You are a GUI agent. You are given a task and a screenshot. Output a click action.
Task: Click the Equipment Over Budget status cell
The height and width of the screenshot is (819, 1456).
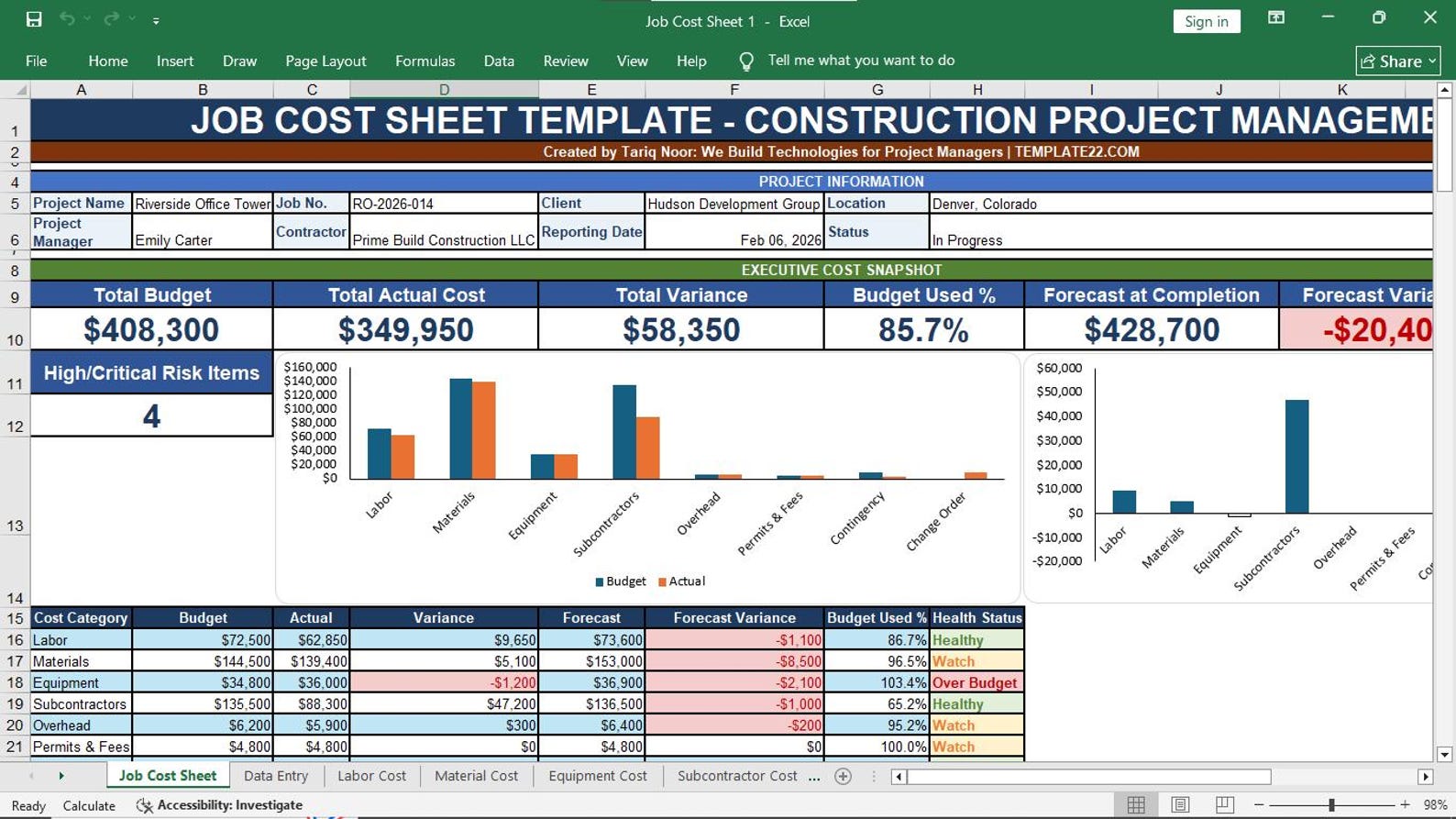(x=977, y=682)
